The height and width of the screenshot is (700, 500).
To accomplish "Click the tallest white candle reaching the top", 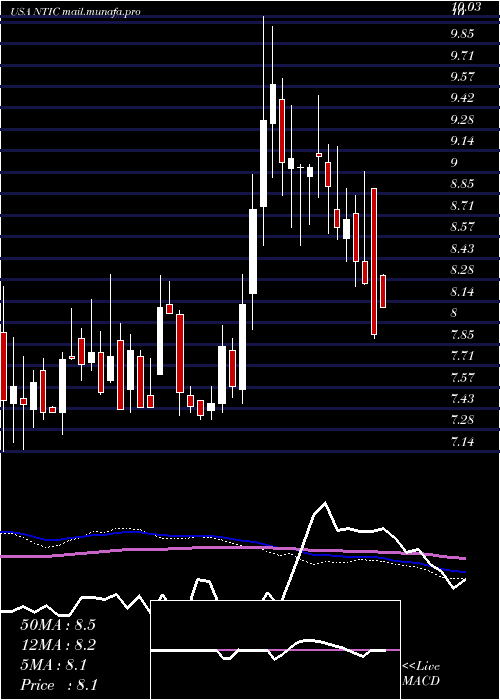I will [x=263, y=163].
